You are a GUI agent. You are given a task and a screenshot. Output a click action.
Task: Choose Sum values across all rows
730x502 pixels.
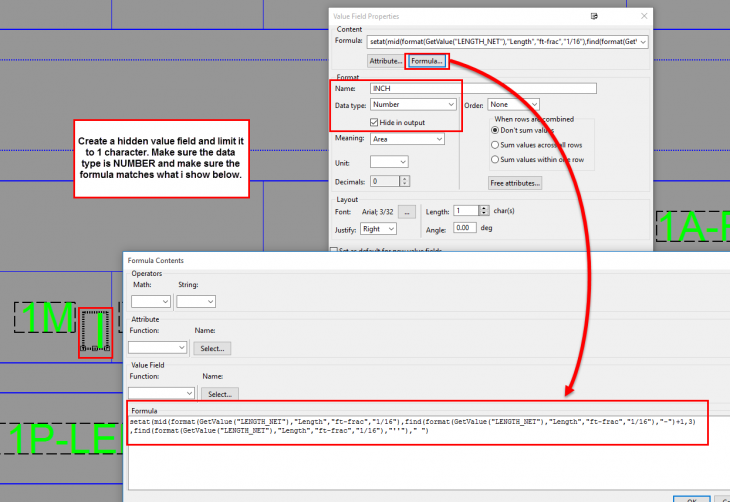pos(496,145)
